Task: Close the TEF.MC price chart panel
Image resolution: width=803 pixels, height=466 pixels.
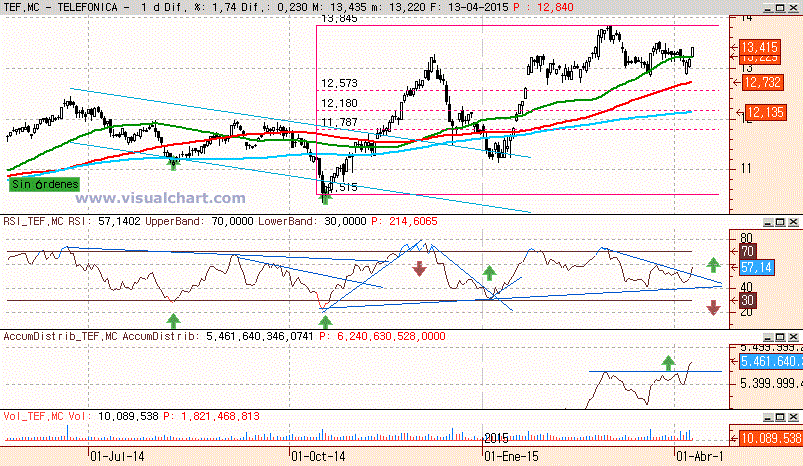Action: click(x=793, y=8)
